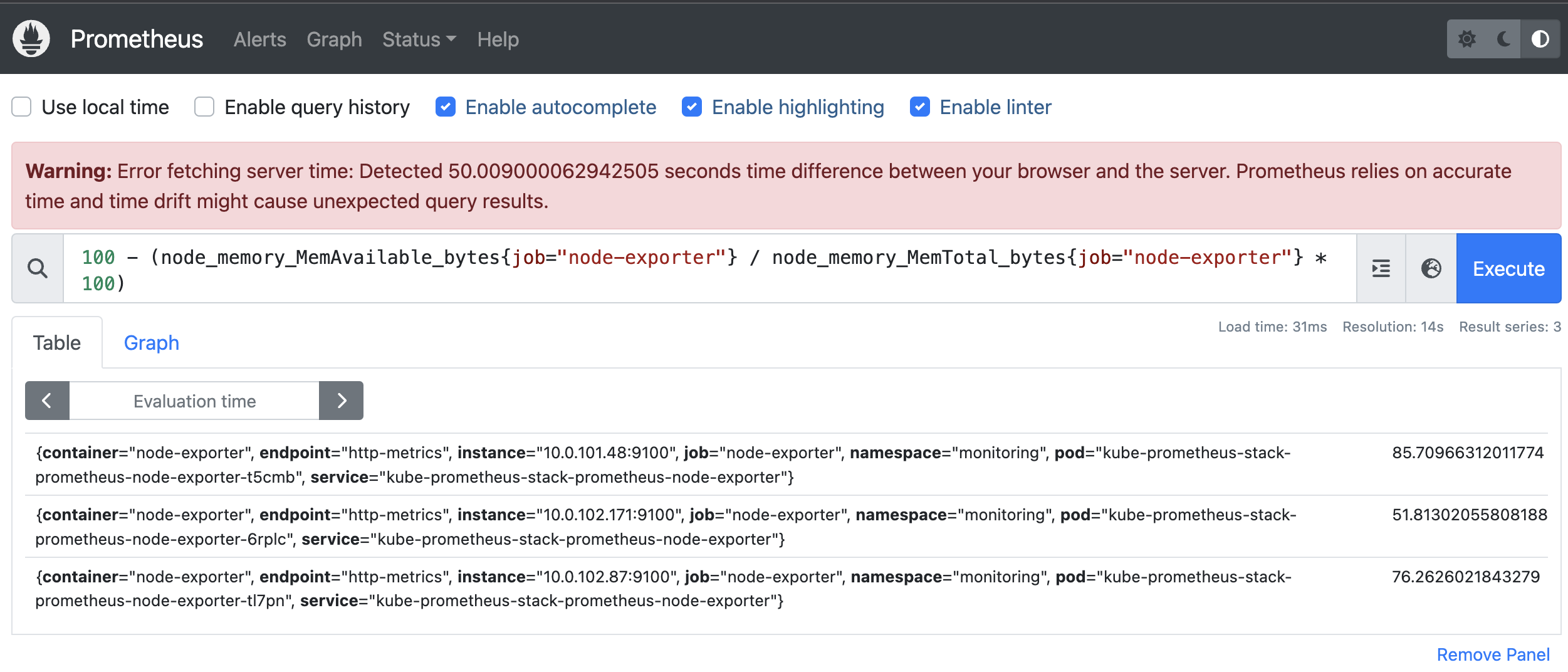Switch to light theme sun icon
Image resolution: width=1568 pixels, height=672 pixels.
1466,39
